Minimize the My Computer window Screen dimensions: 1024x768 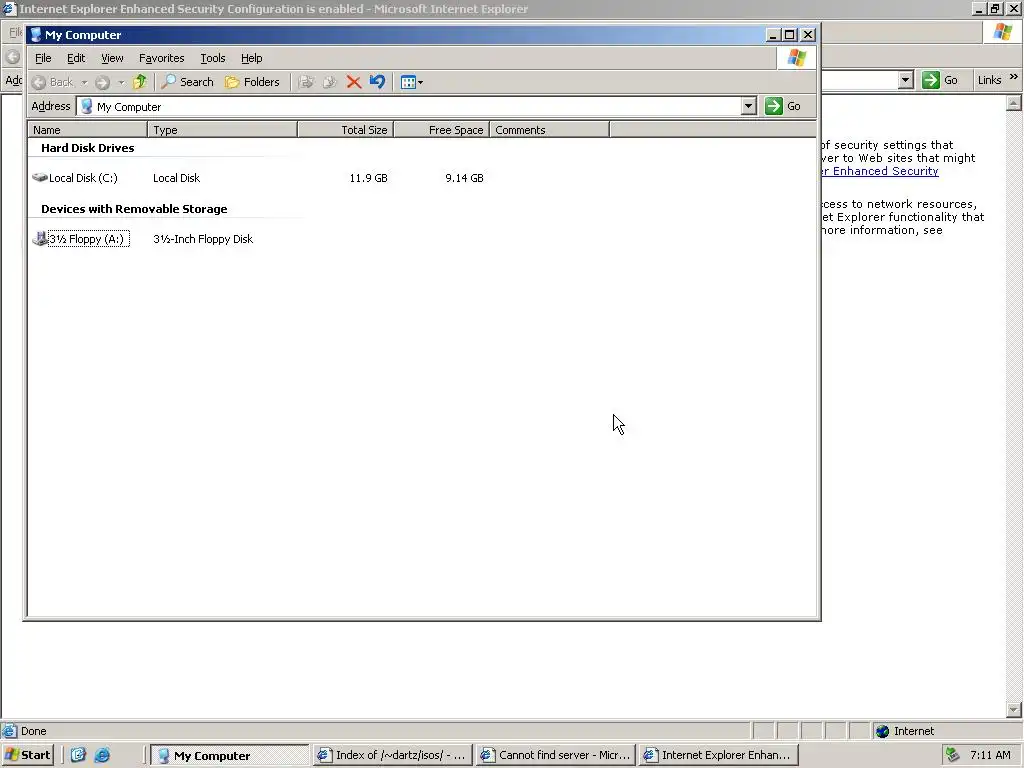(x=773, y=35)
